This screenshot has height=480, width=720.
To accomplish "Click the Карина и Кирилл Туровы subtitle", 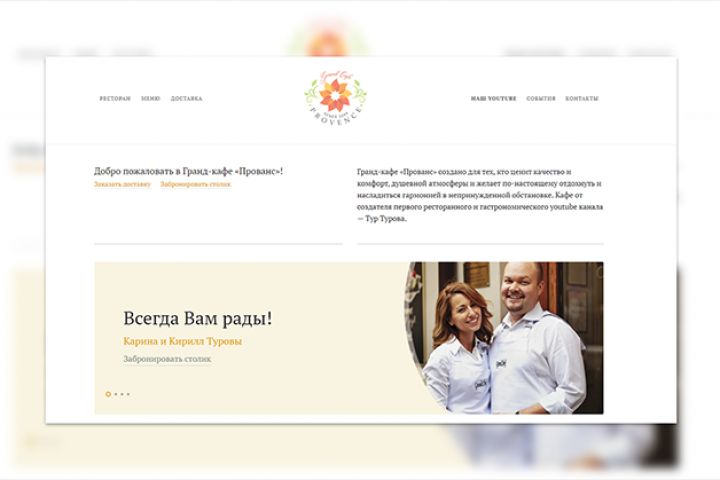I will [182, 341].
